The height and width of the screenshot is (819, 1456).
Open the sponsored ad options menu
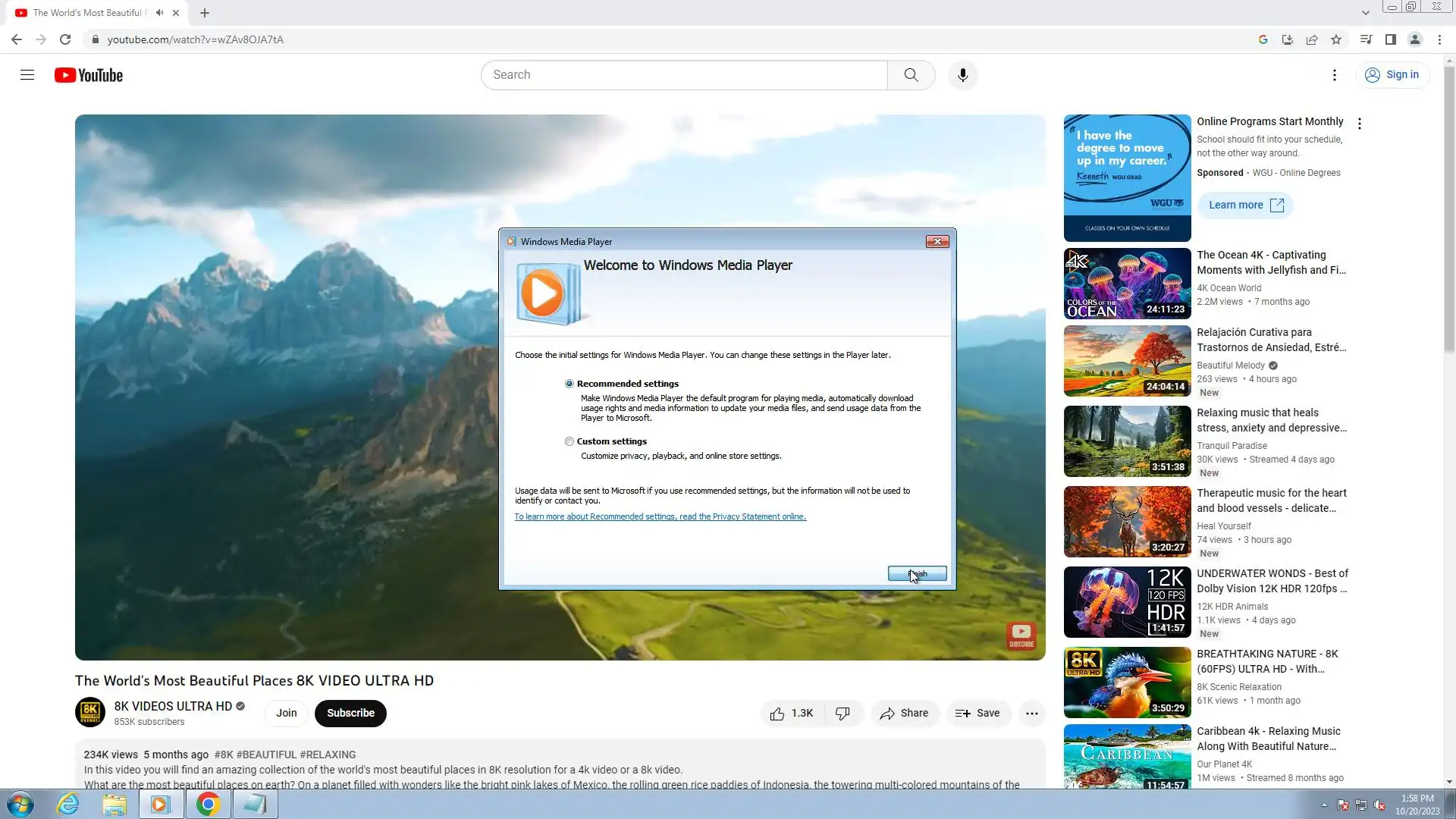click(x=1359, y=124)
